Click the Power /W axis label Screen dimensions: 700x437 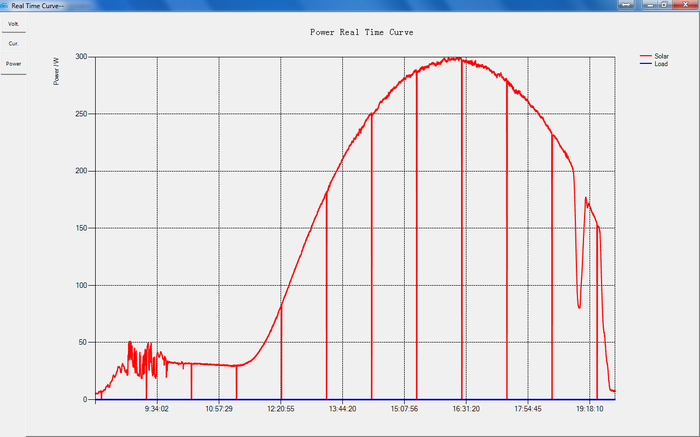point(57,73)
